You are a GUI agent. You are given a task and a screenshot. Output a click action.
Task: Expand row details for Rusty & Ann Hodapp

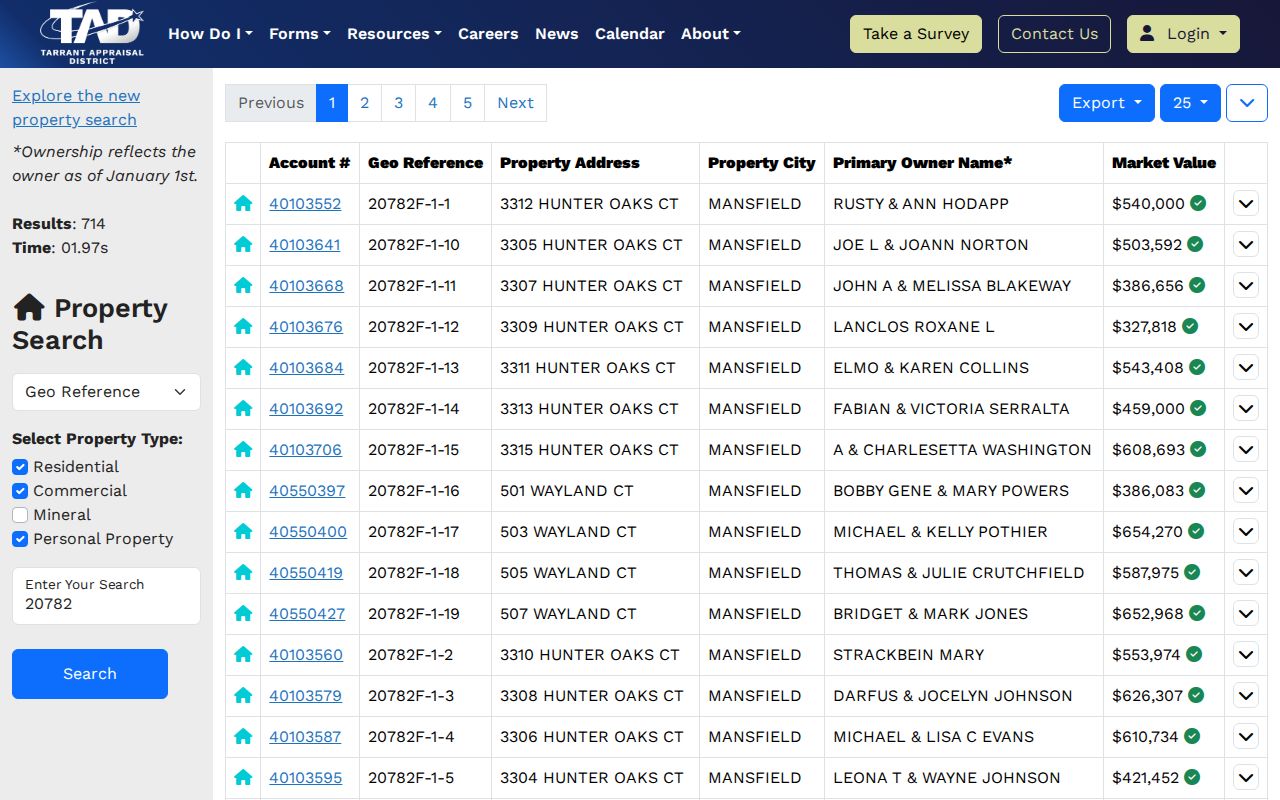1245,204
